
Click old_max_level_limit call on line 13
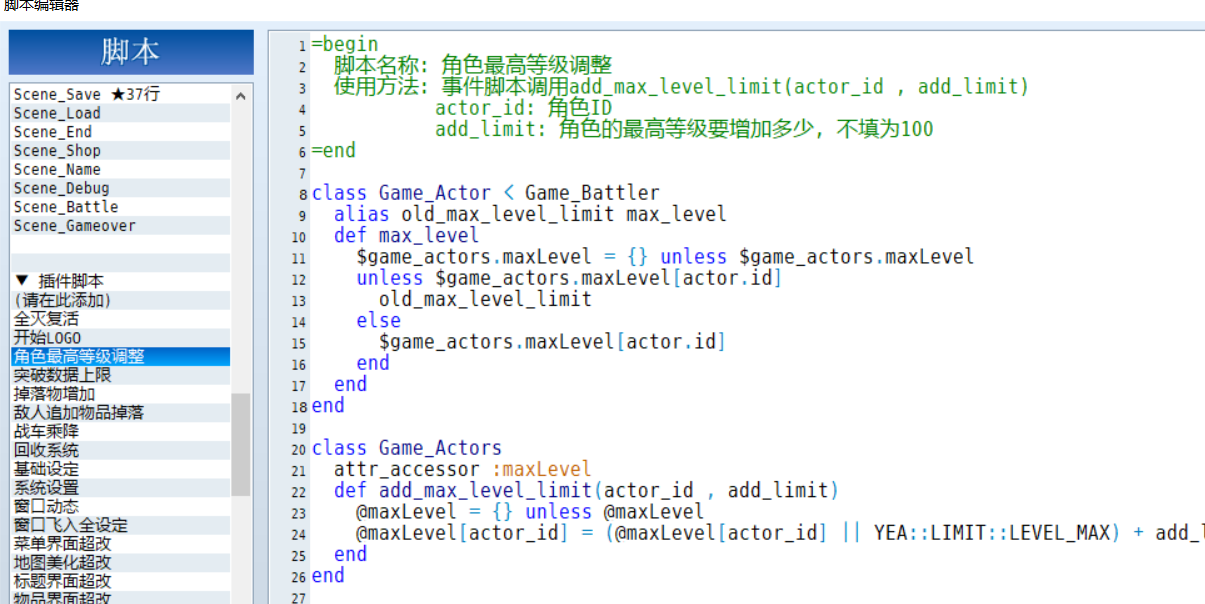[485, 299]
